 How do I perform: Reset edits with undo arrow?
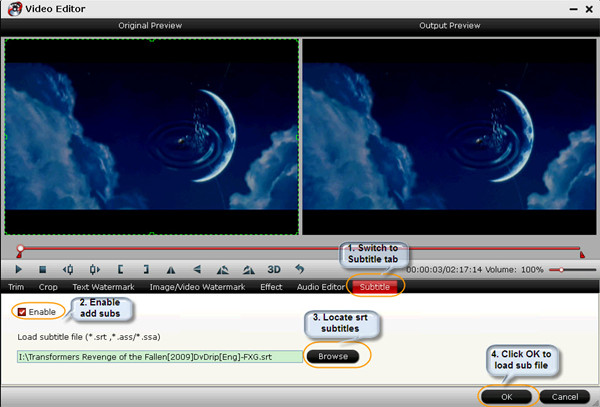(300, 269)
